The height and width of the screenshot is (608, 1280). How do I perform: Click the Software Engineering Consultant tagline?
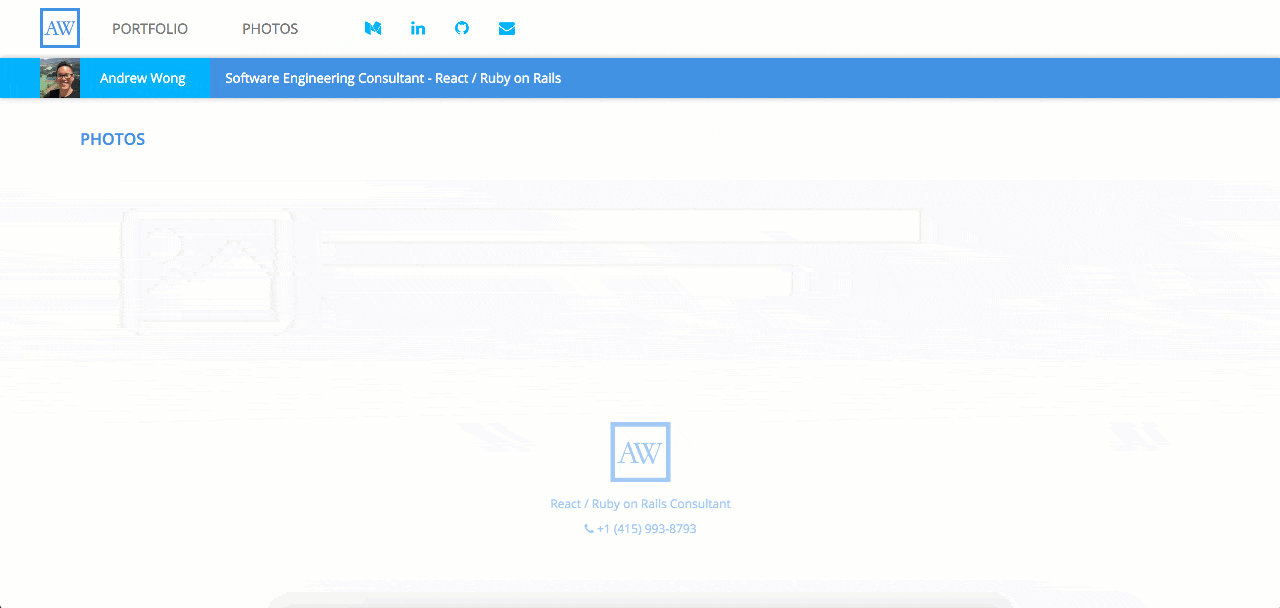(x=393, y=78)
